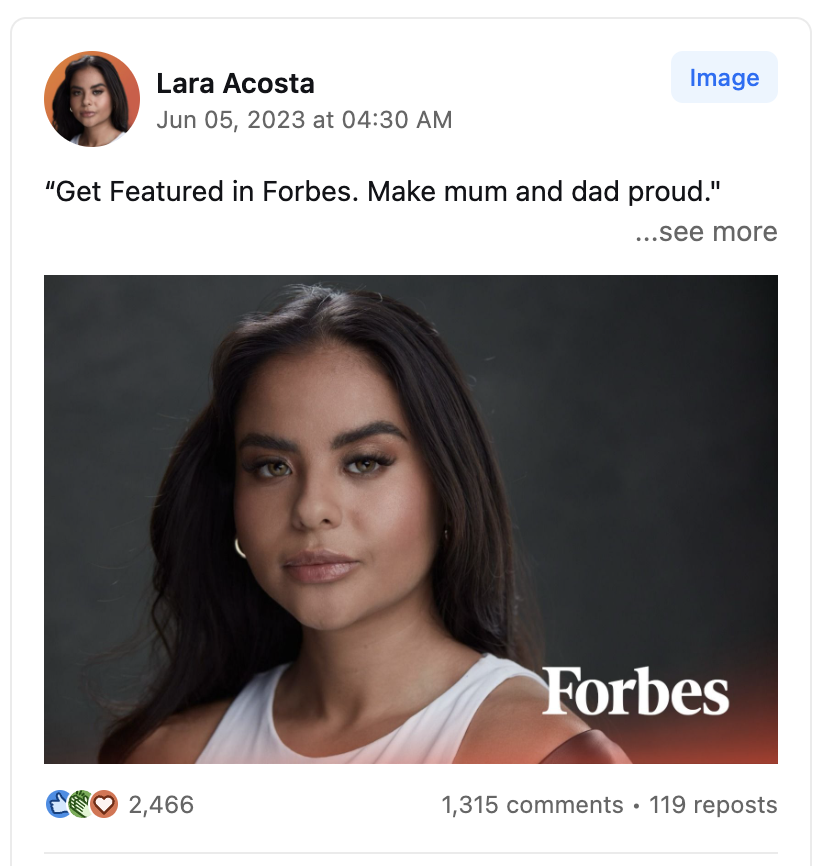The width and height of the screenshot is (824, 866).
Task: Click the like thumbs-up reaction icon
Action: pyautogui.click(x=58, y=803)
